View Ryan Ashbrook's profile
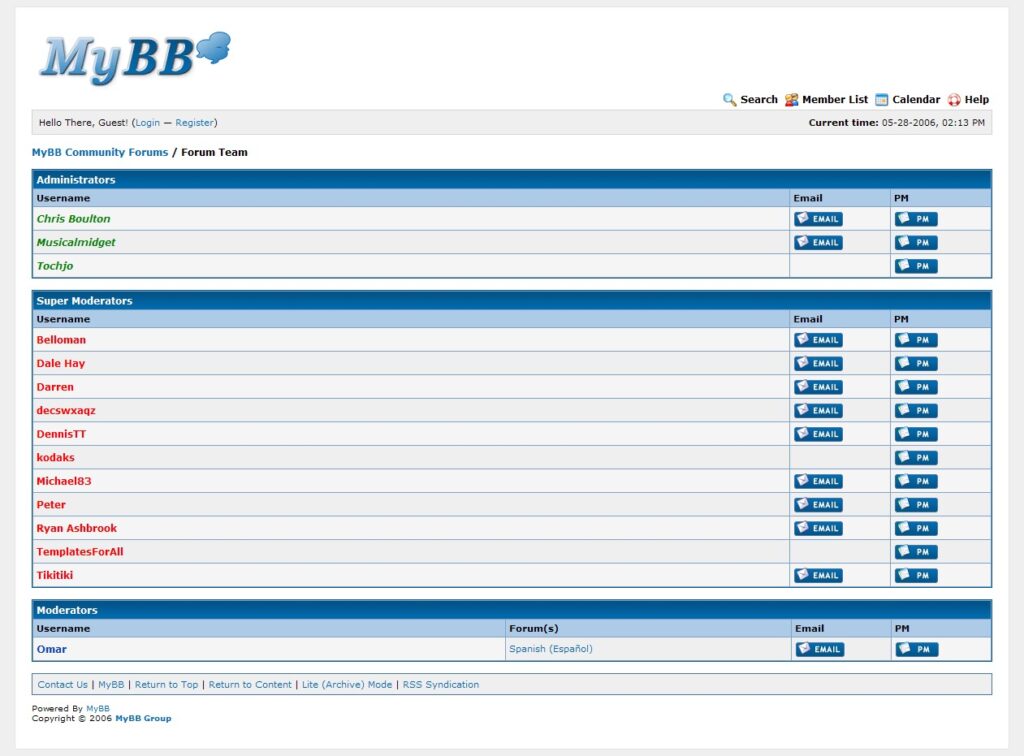This screenshot has width=1024, height=756. coord(77,529)
